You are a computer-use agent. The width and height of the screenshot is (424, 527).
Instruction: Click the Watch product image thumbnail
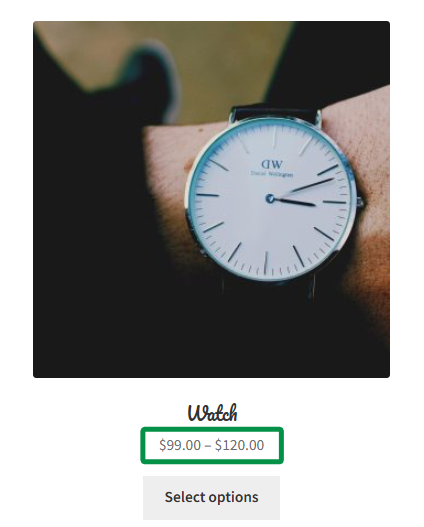211,199
